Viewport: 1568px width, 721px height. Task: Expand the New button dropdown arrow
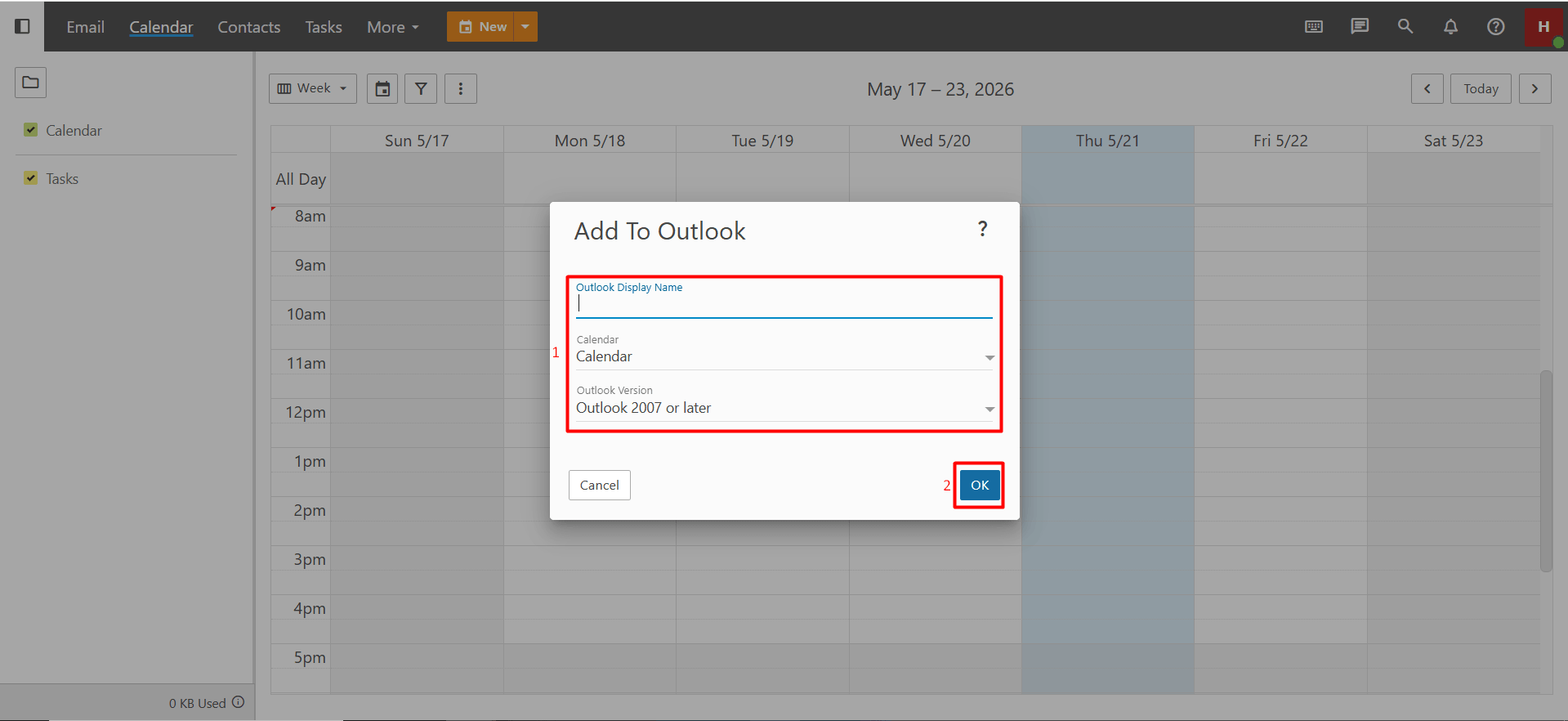(525, 26)
